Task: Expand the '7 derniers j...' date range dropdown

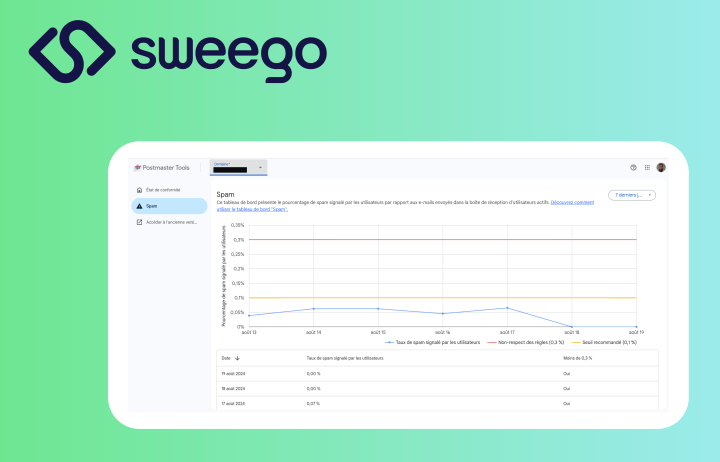Action: (x=632, y=195)
